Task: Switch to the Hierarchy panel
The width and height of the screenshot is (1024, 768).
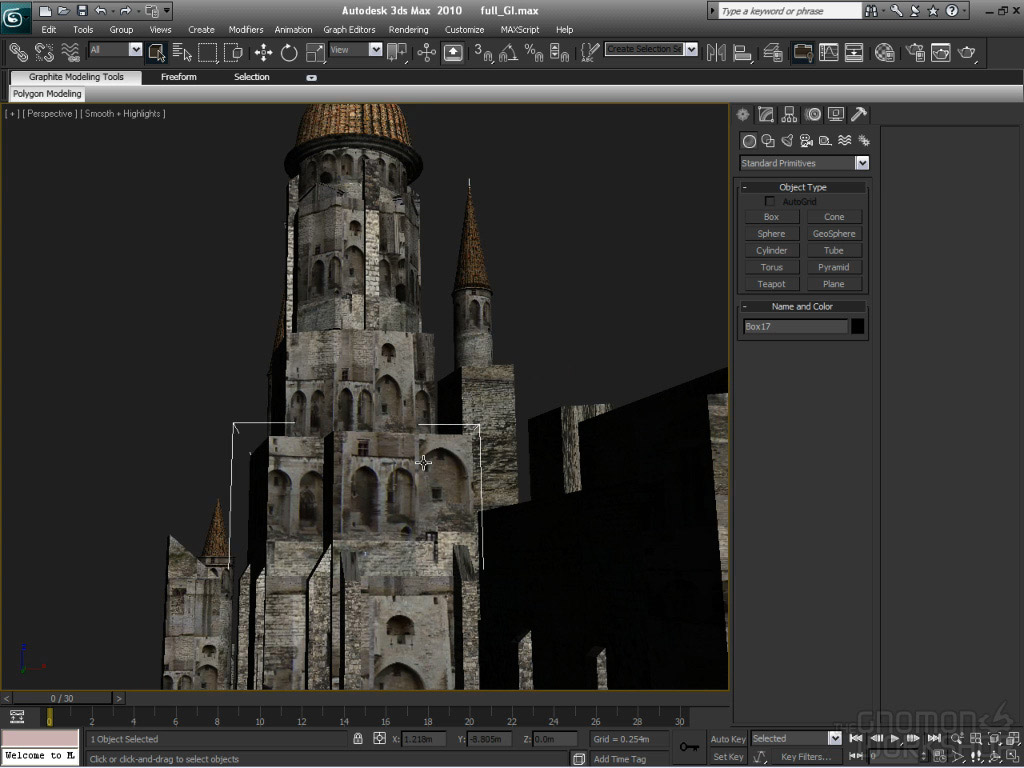Action: [x=789, y=115]
